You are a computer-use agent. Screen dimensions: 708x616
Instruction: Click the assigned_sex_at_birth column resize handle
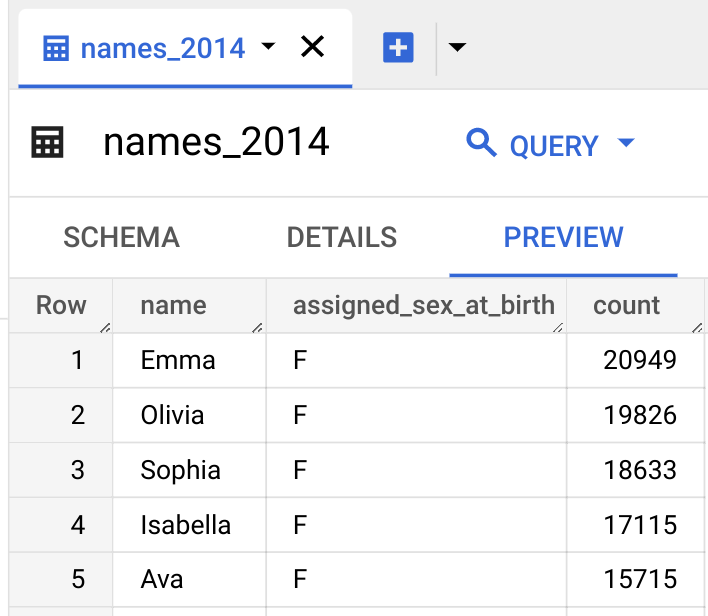click(x=558, y=328)
